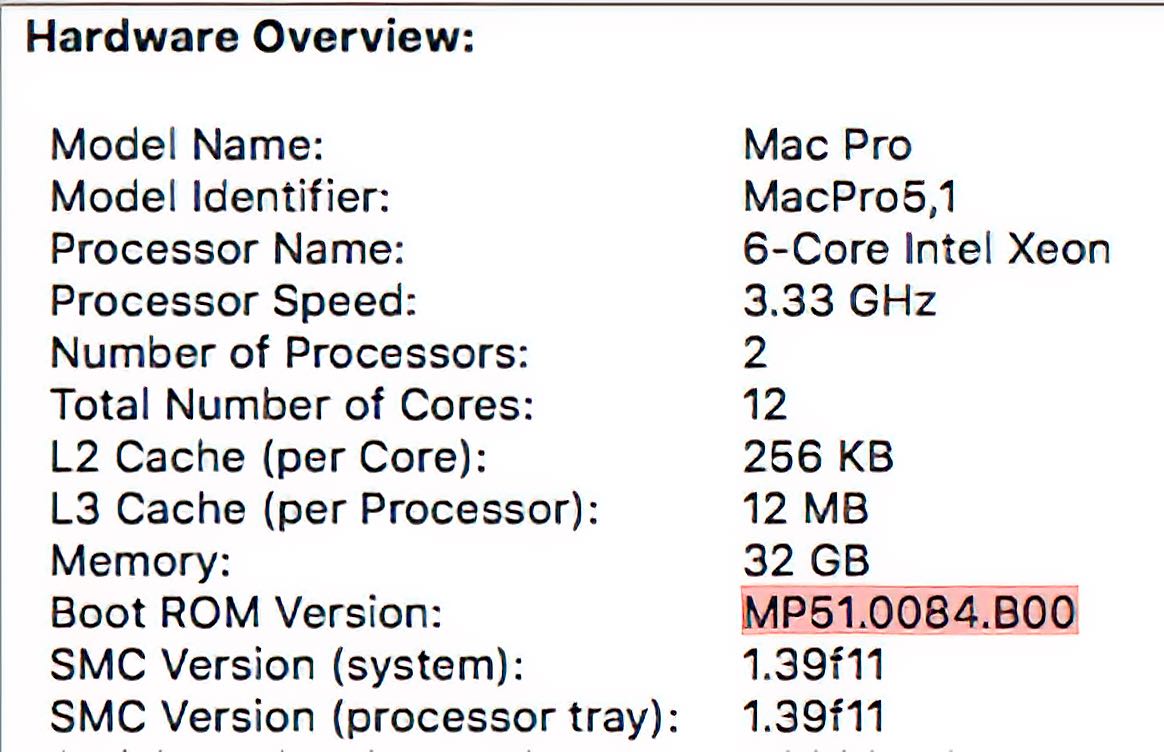1164x752 pixels.
Task: Click the Boot ROM Version label
Action: click(246, 612)
